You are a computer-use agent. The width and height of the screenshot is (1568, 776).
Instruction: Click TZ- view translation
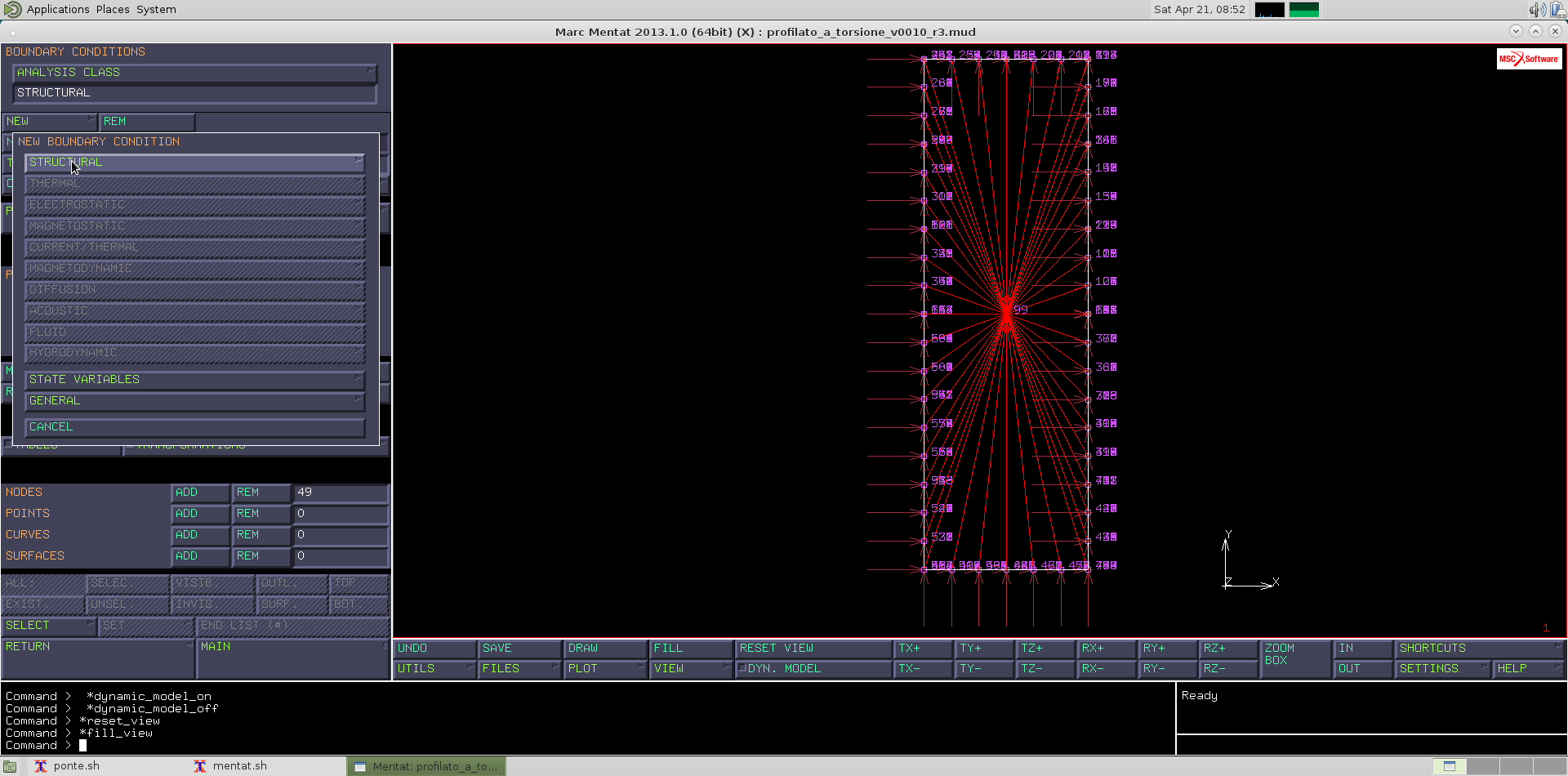pos(1046,669)
